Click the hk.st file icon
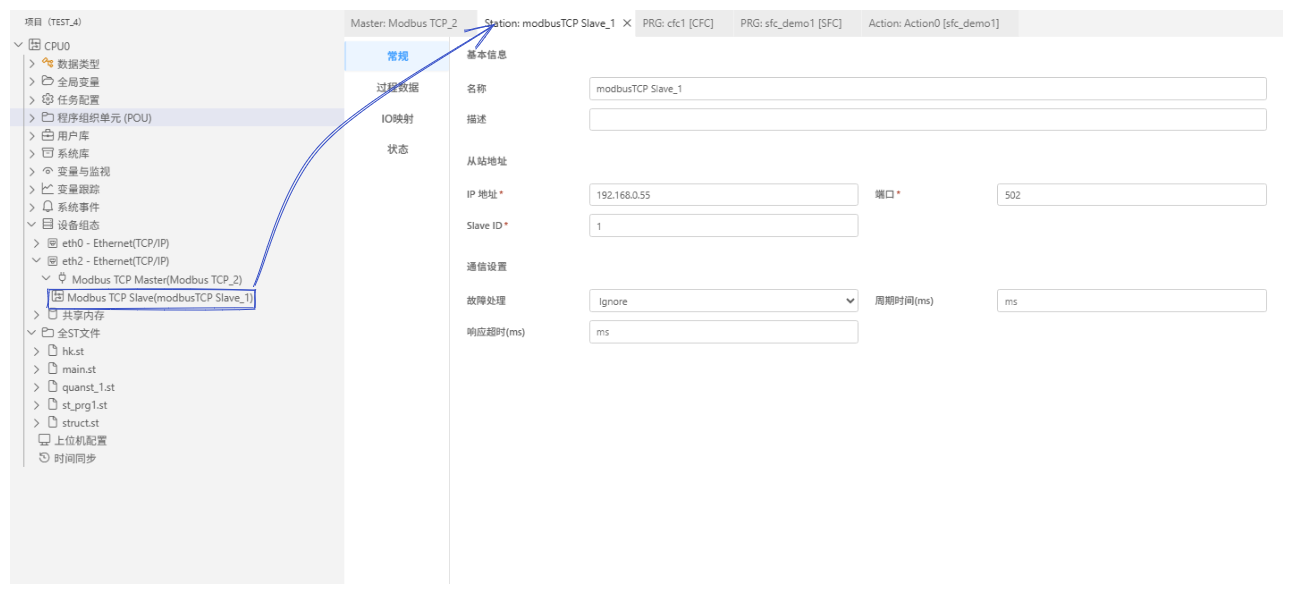1293x594 pixels. click(x=53, y=351)
